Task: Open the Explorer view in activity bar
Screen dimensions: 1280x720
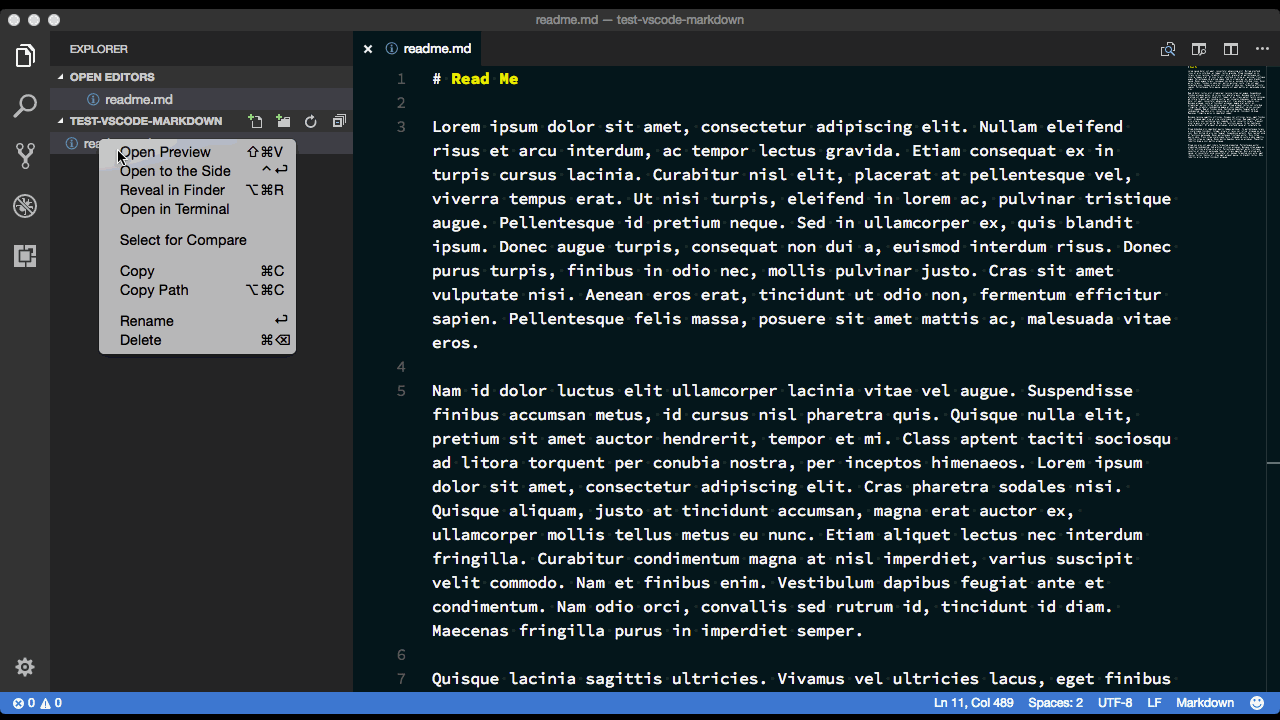Action: click(x=25, y=56)
